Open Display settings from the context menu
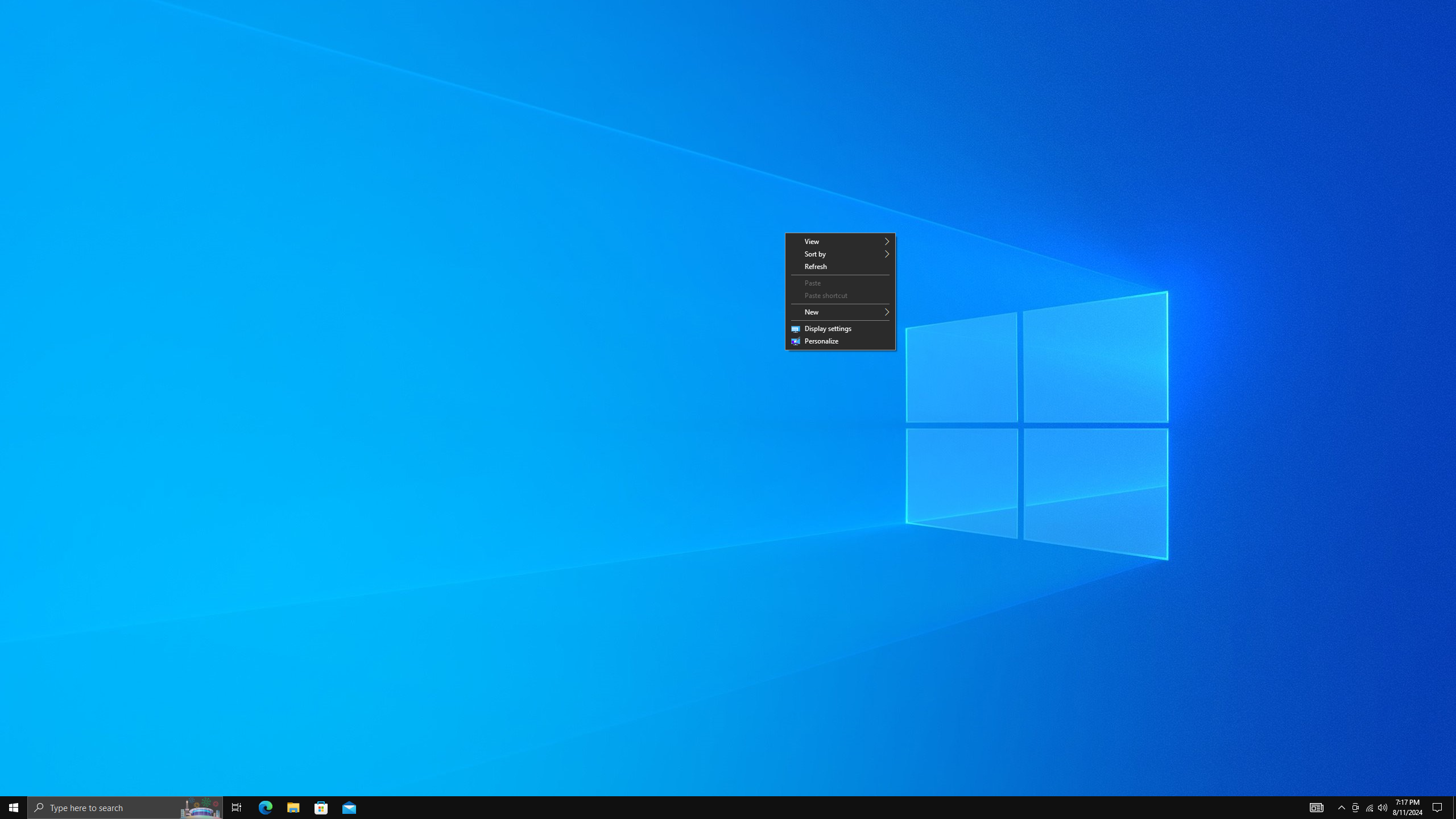The image size is (1456, 819). pos(840,329)
